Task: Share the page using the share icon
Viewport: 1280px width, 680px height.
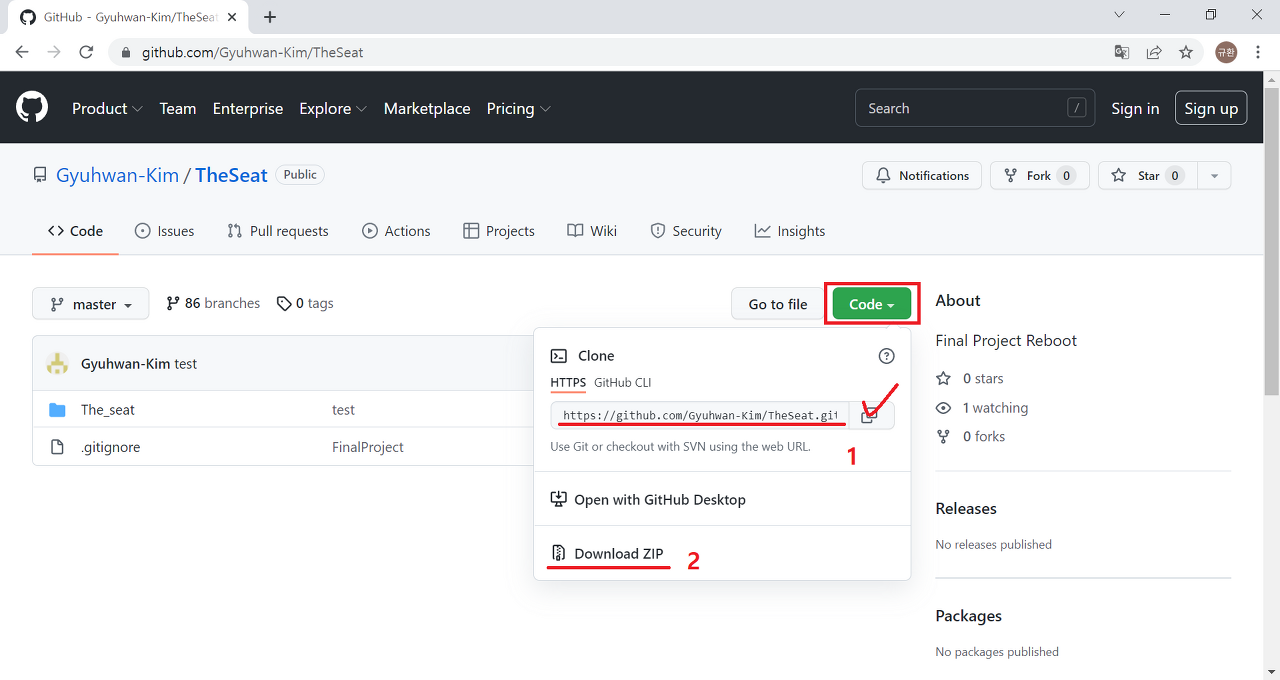Action: pos(1154,52)
